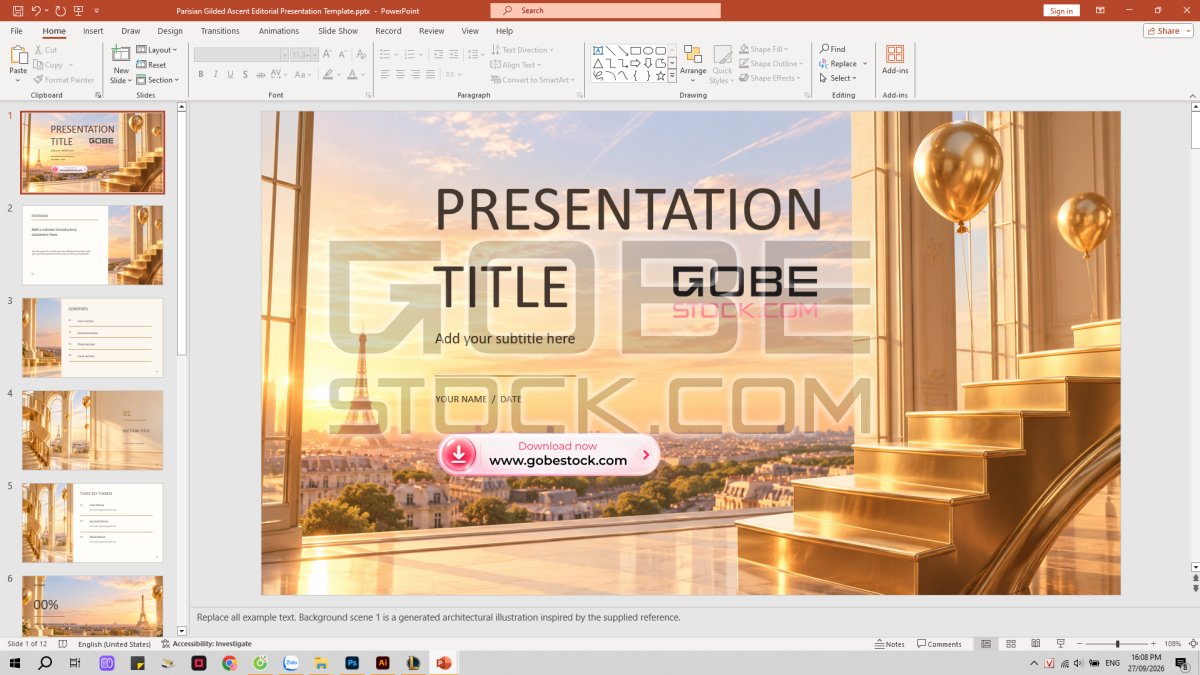
Task: Select the text box shape in the shapes gallery
Action: 598,50
